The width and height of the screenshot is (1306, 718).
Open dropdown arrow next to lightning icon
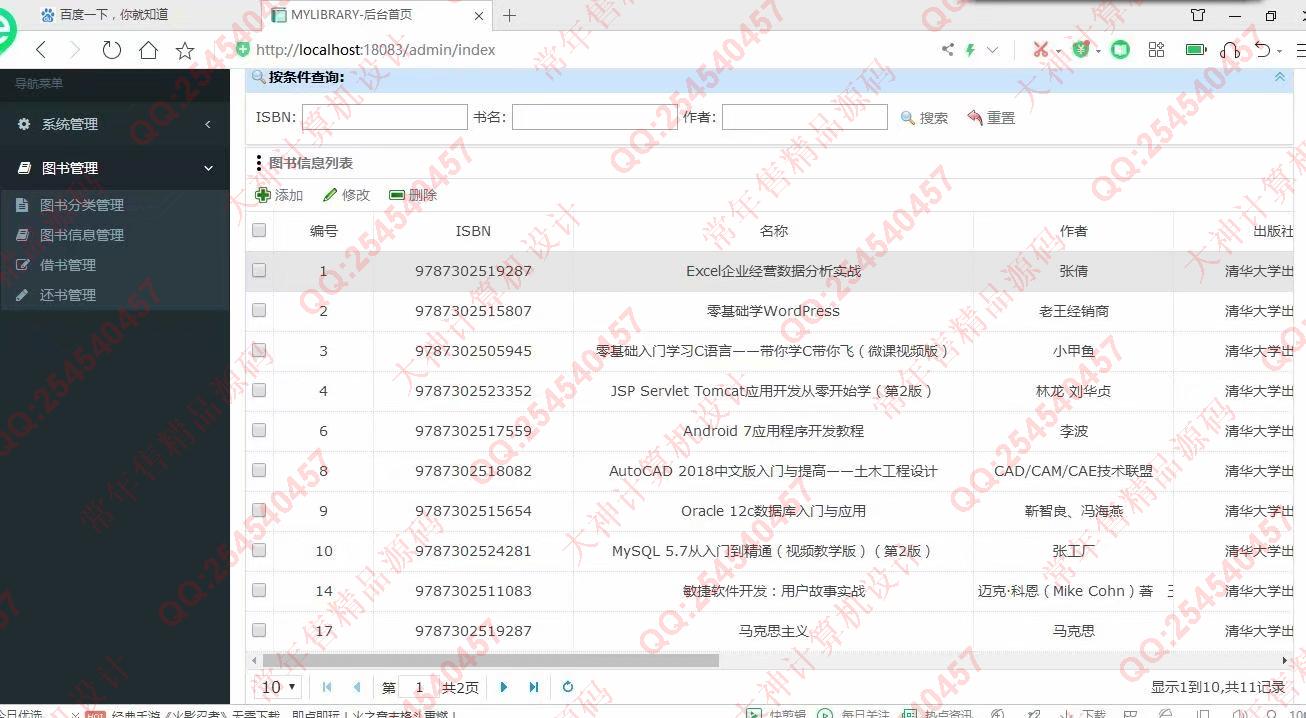tap(992, 50)
